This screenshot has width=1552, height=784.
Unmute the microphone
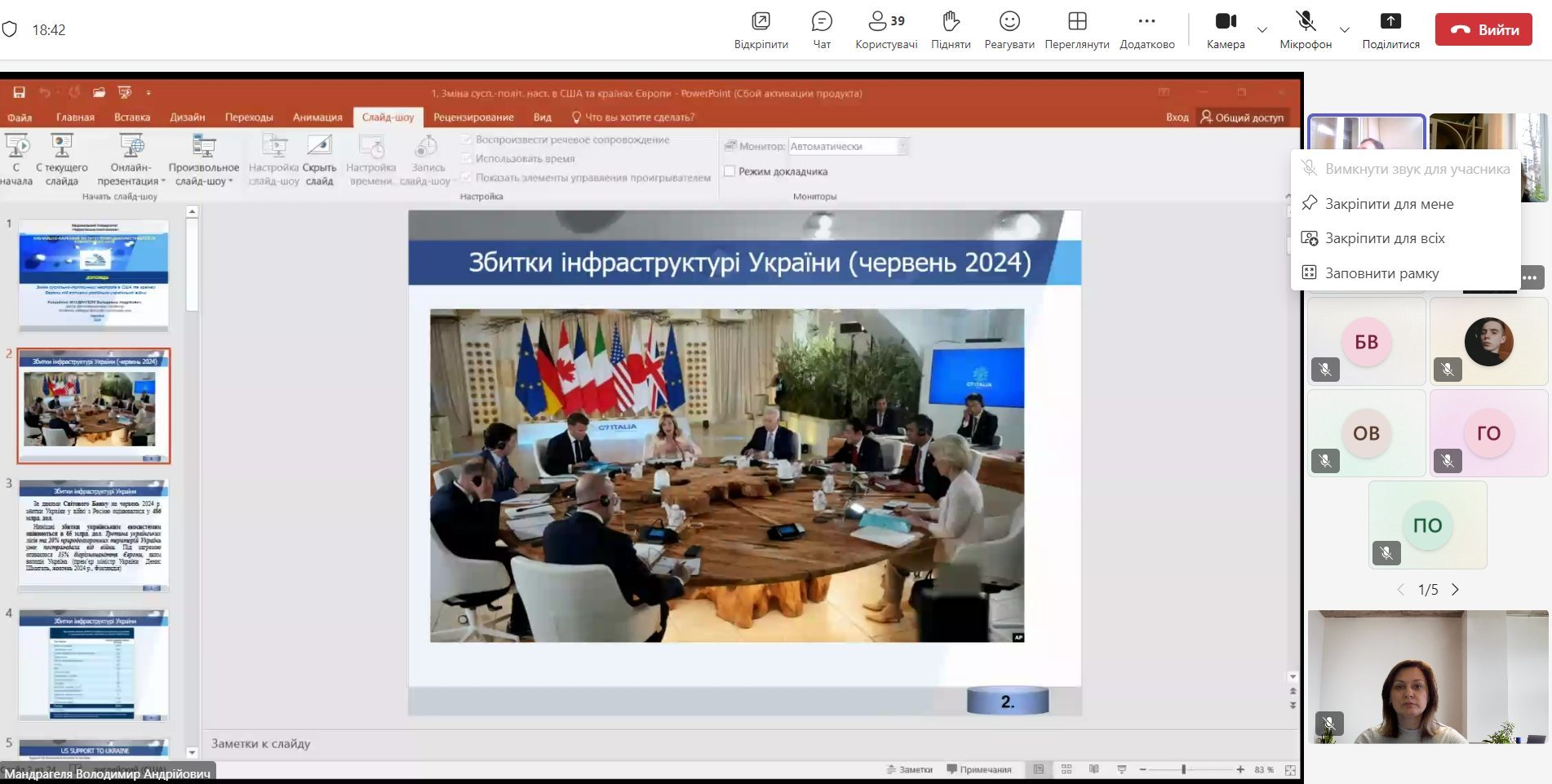click(1306, 29)
